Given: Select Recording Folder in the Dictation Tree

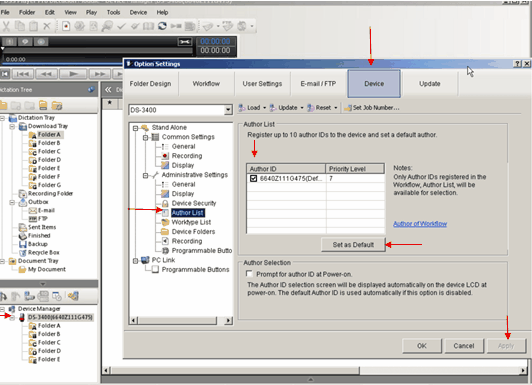Looking at the screenshot, I should [x=50, y=194].
